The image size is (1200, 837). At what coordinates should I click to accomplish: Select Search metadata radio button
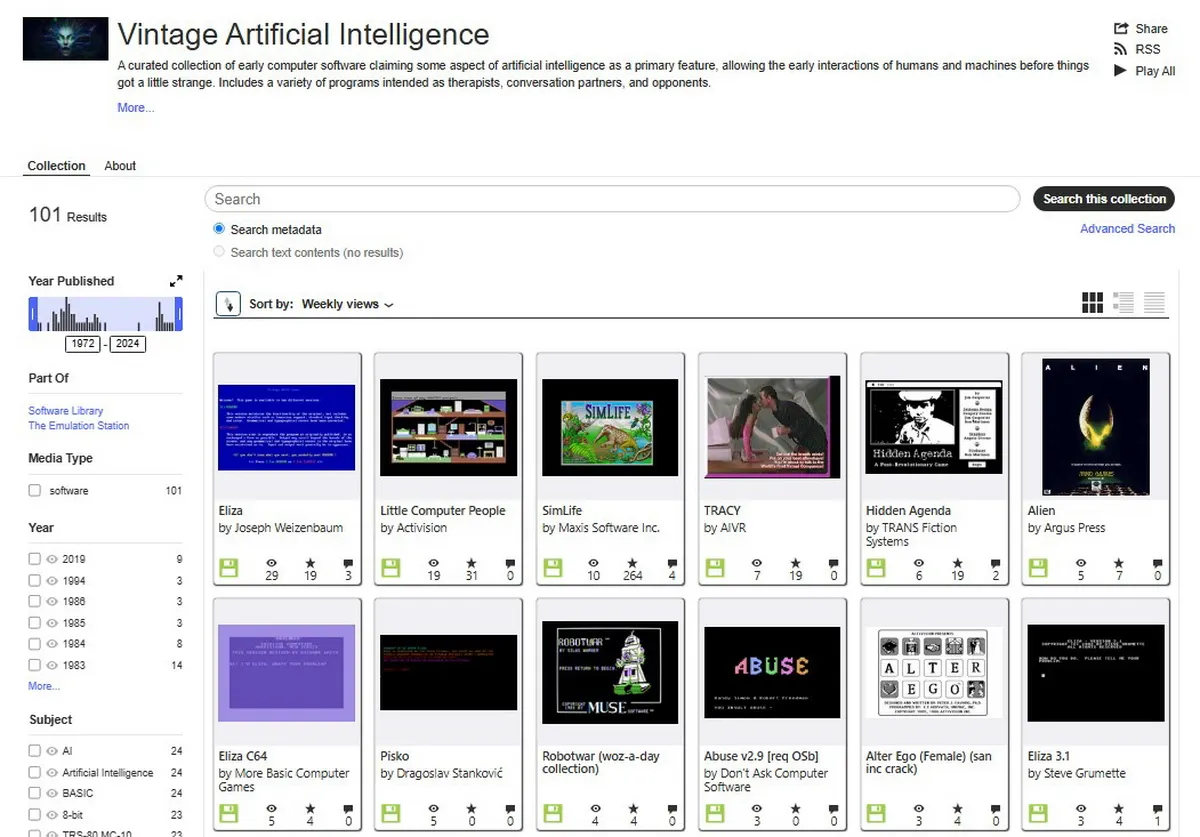click(x=219, y=229)
